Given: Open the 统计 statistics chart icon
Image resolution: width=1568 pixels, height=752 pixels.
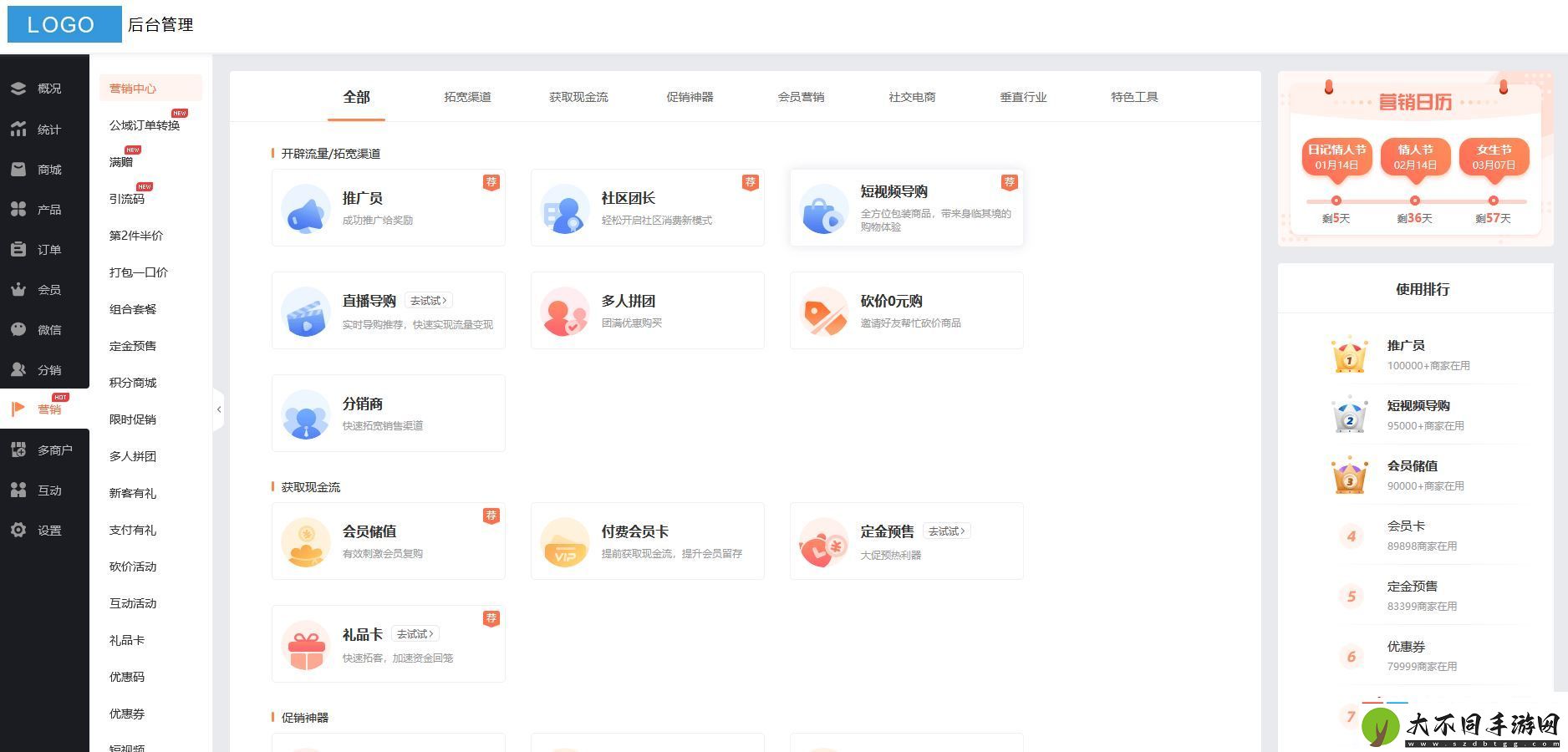Looking at the screenshot, I should coord(18,129).
